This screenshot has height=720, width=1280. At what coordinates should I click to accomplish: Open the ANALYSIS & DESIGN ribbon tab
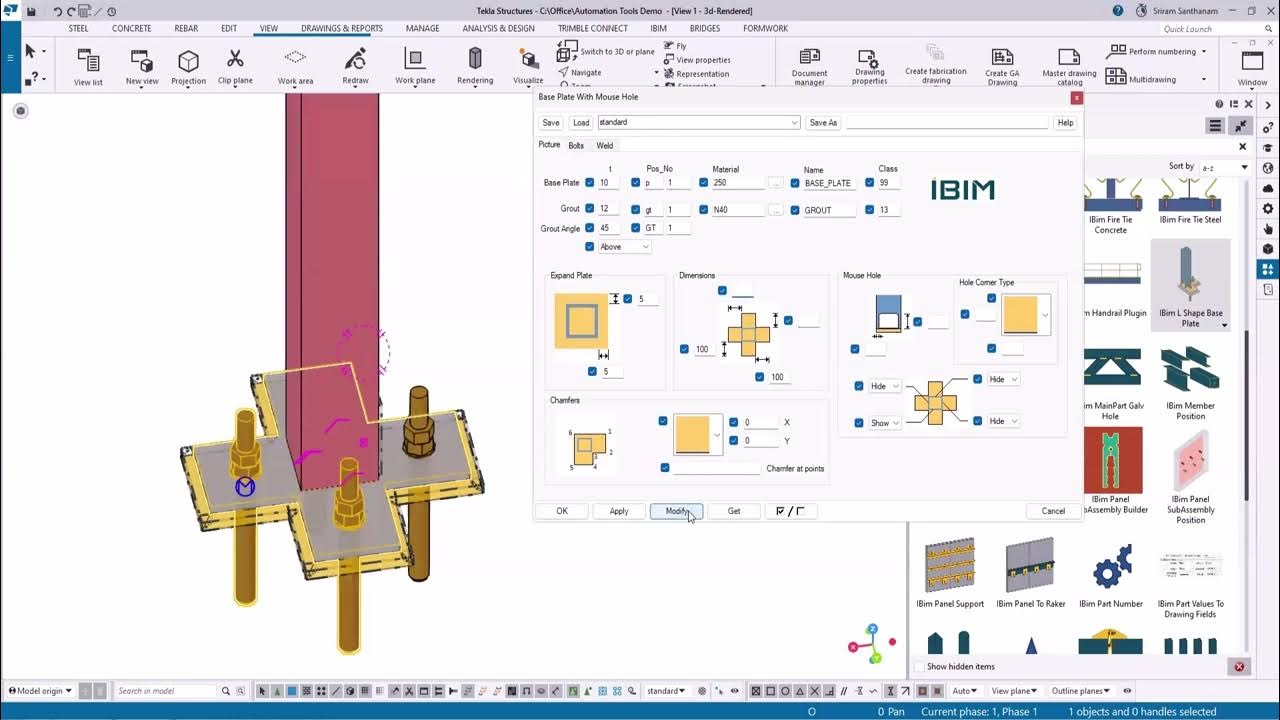click(498, 28)
